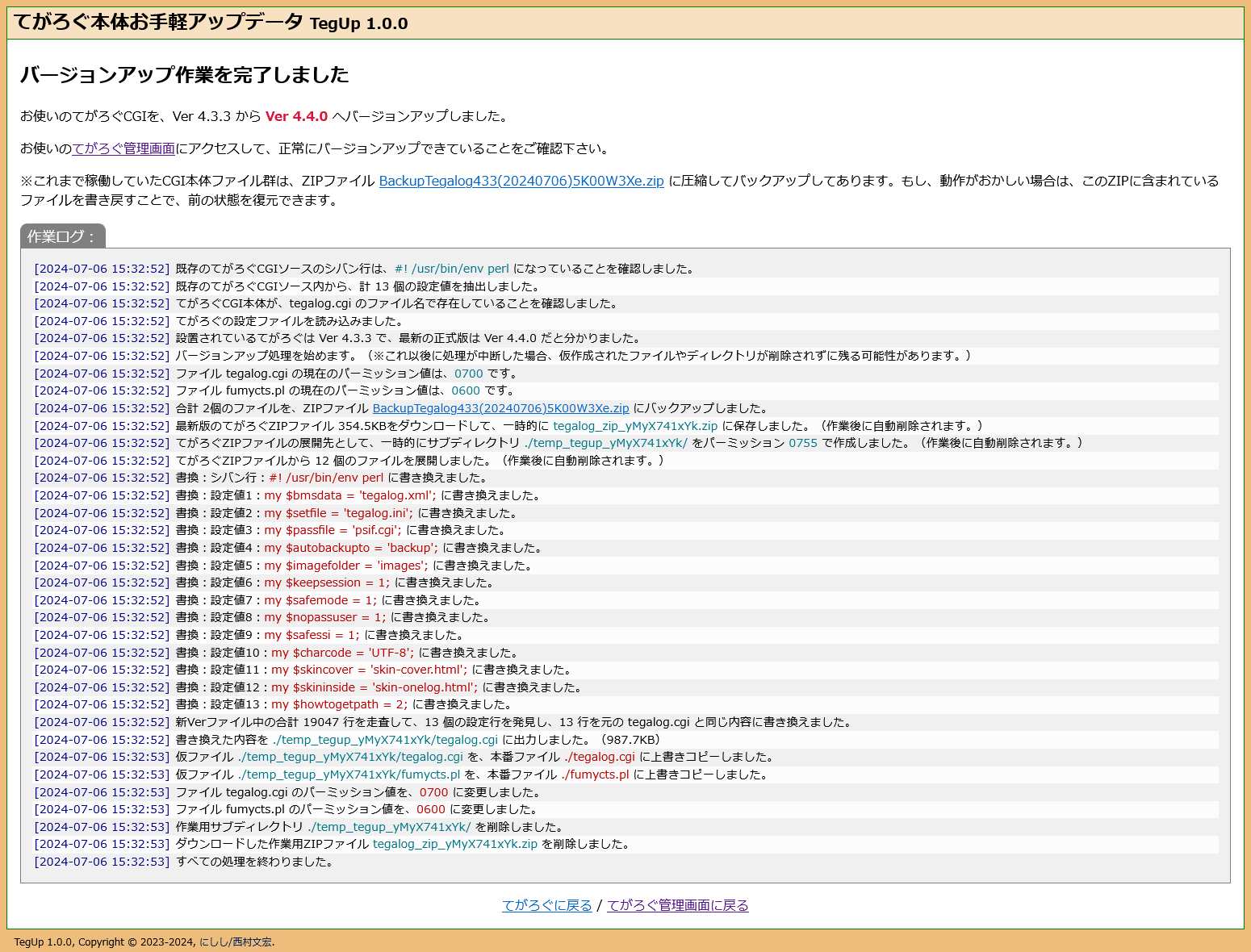Click the てがろぐに戻る link
The image size is (1251, 952).
tap(547, 905)
